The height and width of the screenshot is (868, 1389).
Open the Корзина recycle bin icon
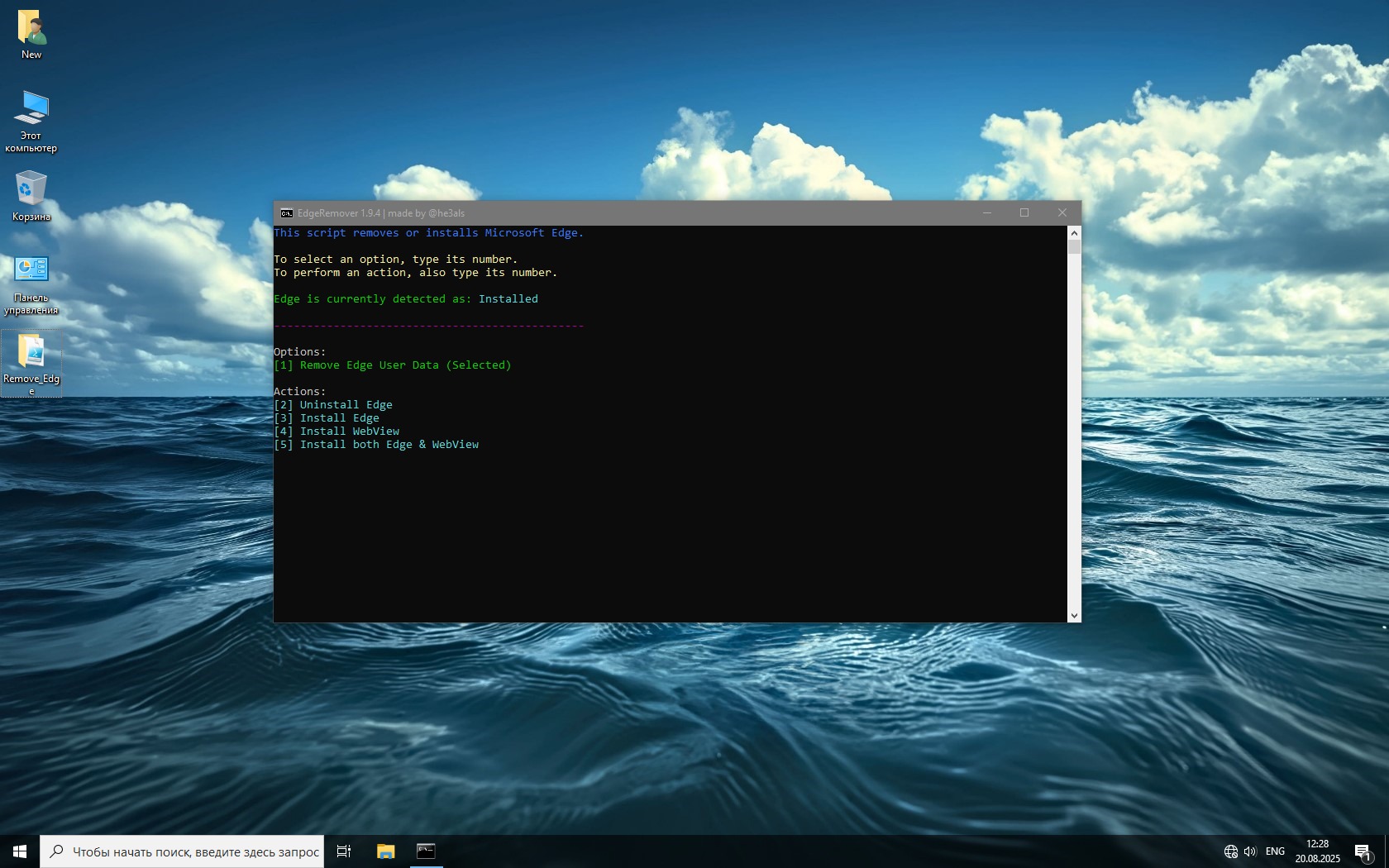coord(31,189)
